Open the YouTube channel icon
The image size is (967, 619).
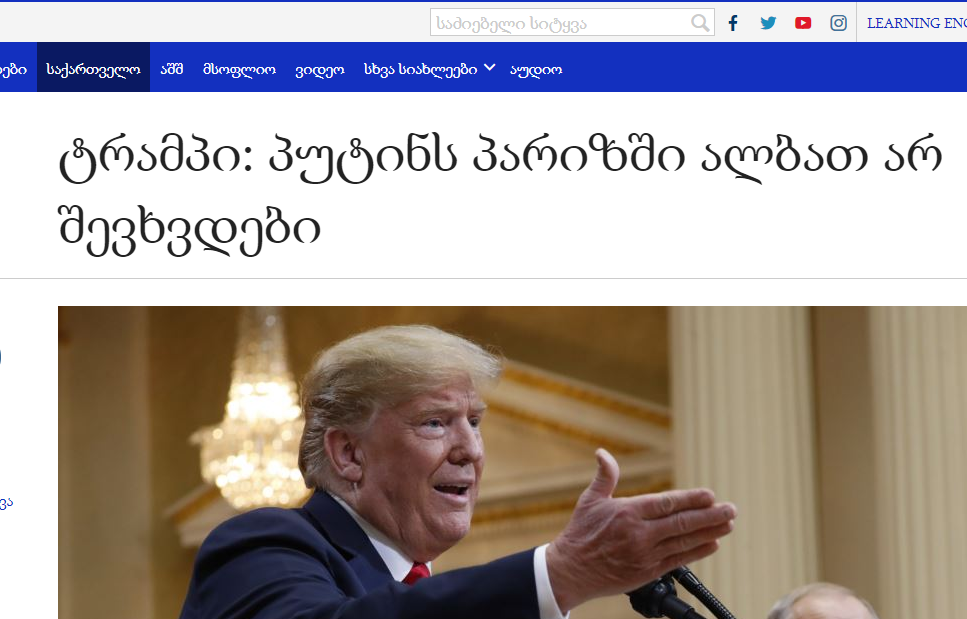click(x=803, y=23)
